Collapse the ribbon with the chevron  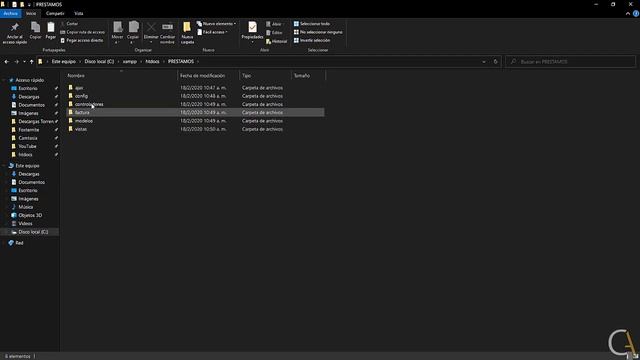tap(628, 13)
